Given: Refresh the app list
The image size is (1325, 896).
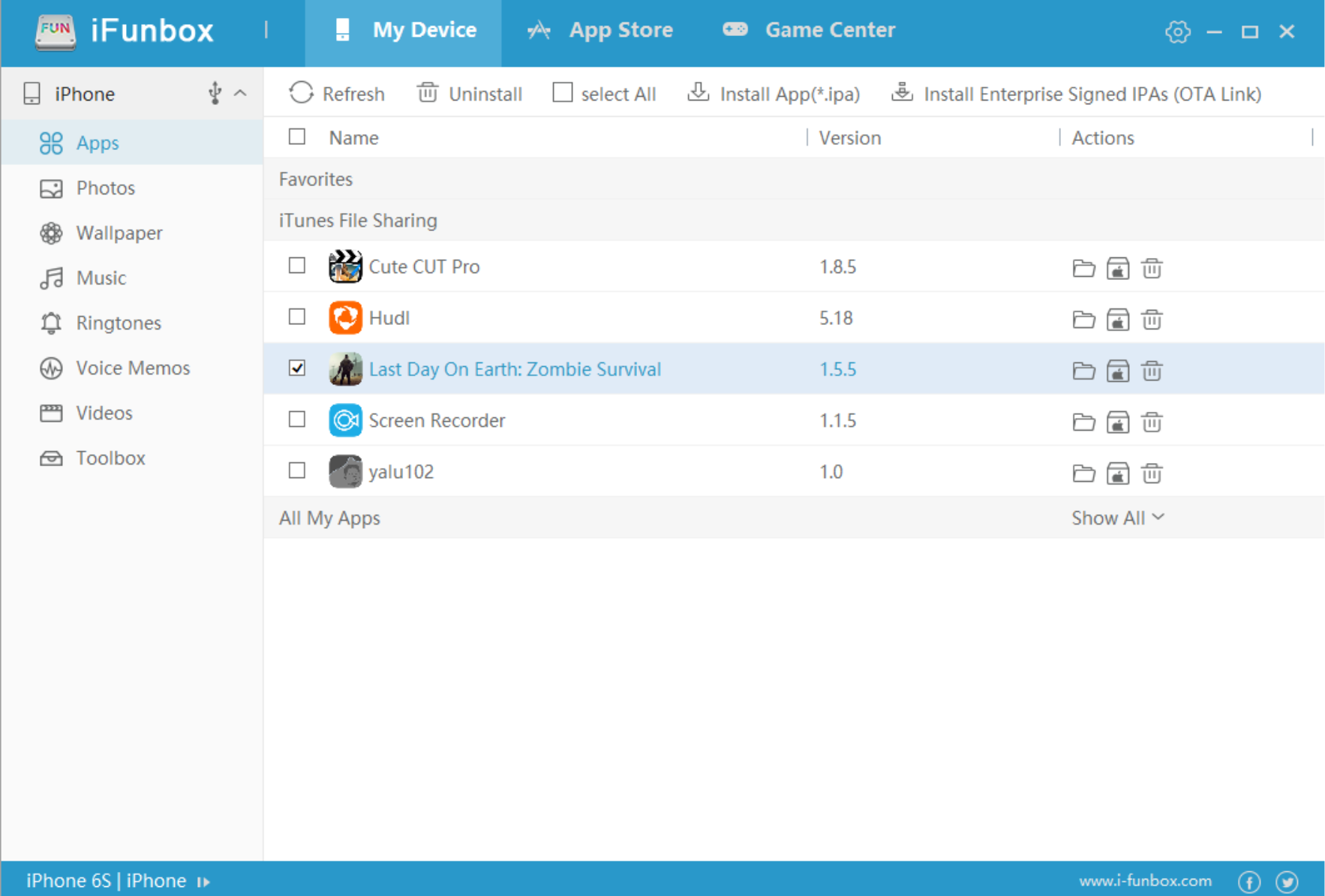Looking at the screenshot, I should click(337, 93).
